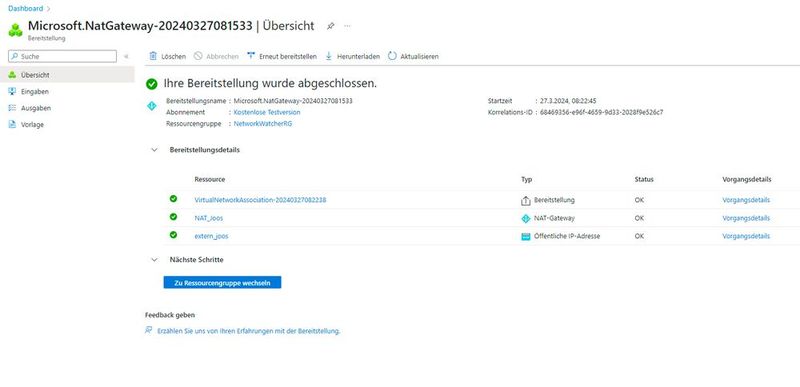800x387 pixels.
Task: Pin the deployment with the pin icon
Action: pos(331,26)
